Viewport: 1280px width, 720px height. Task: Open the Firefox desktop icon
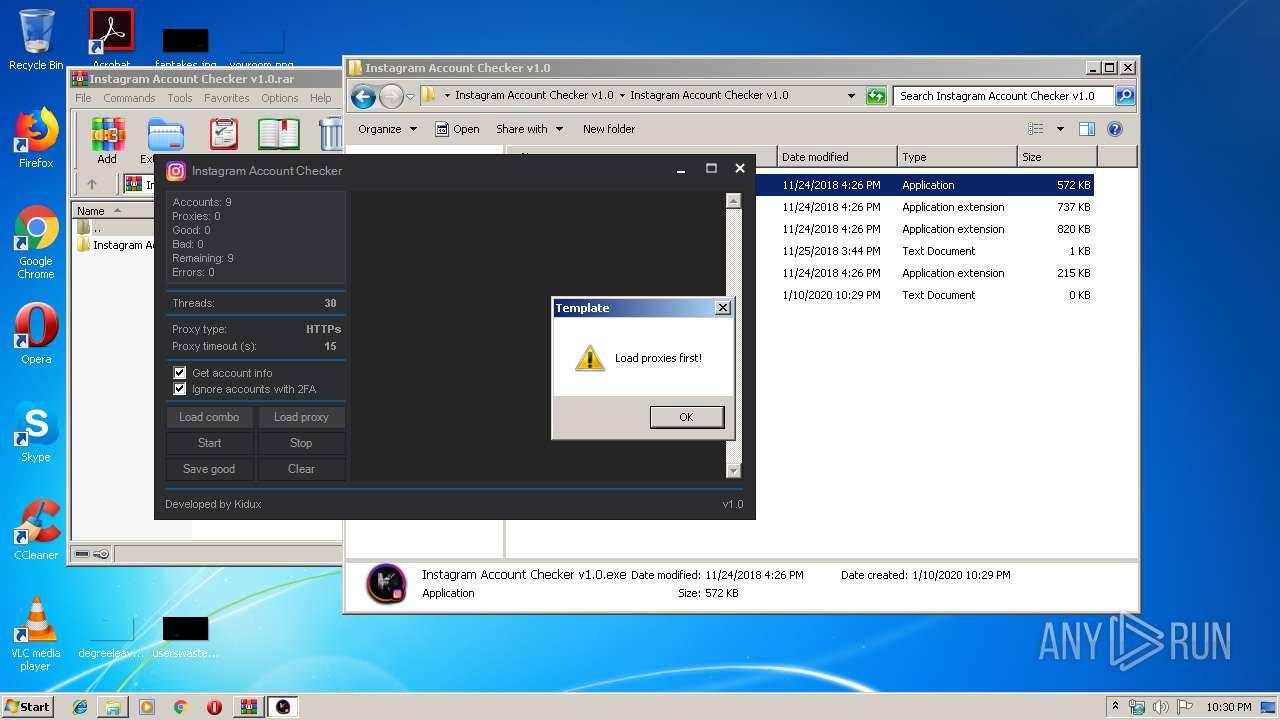pos(36,138)
